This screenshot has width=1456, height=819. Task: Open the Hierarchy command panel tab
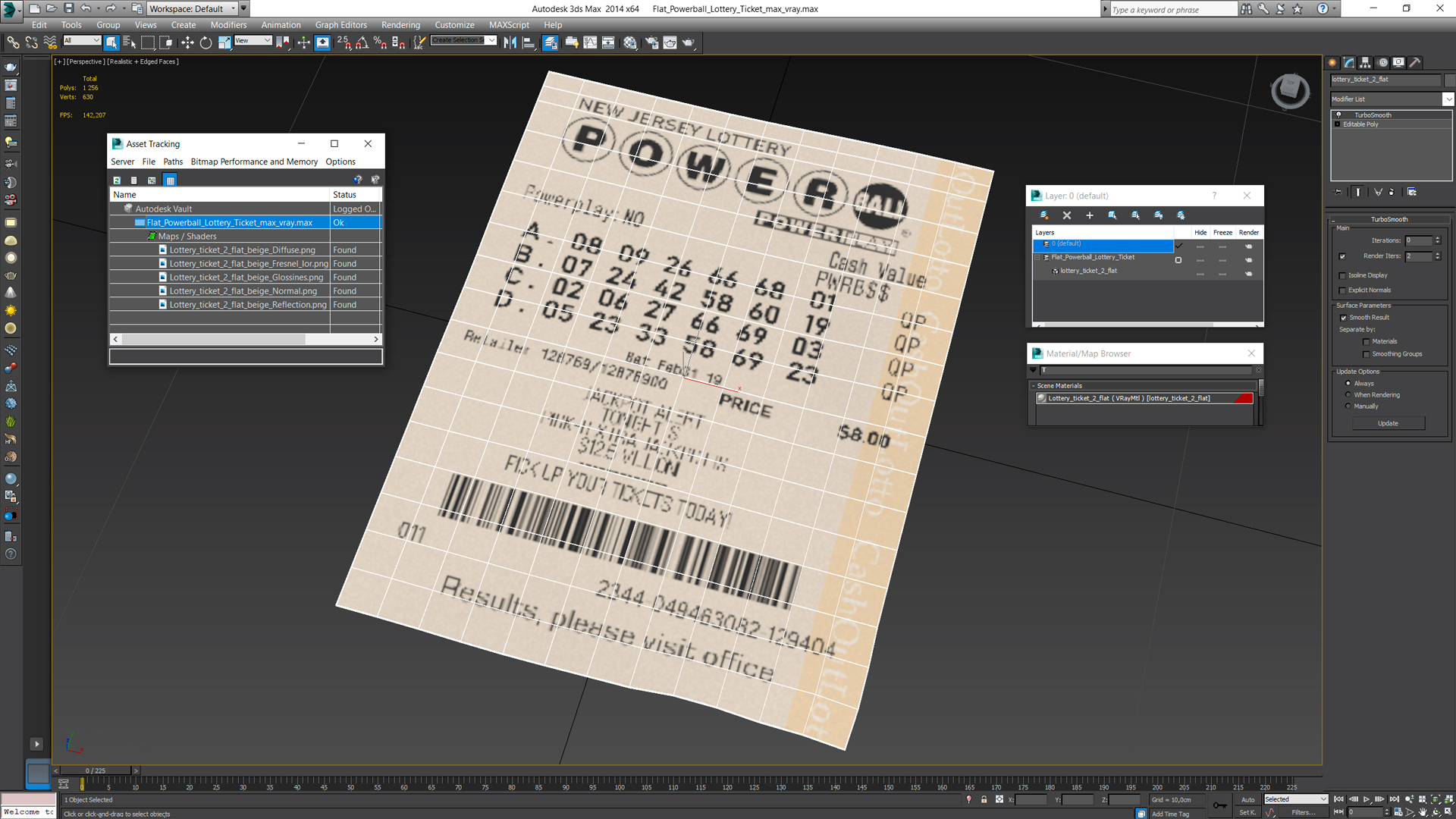(x=1365, y=63)
